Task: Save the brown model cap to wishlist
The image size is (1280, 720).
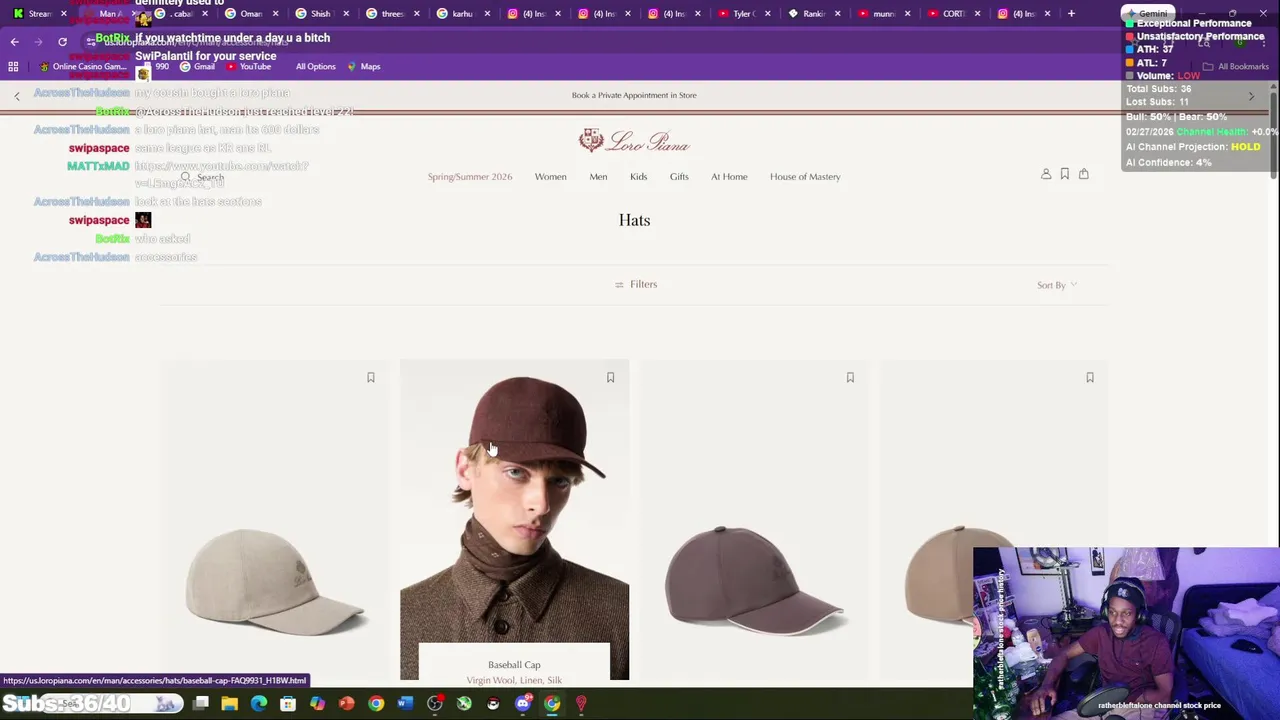Action: [610, 378]
